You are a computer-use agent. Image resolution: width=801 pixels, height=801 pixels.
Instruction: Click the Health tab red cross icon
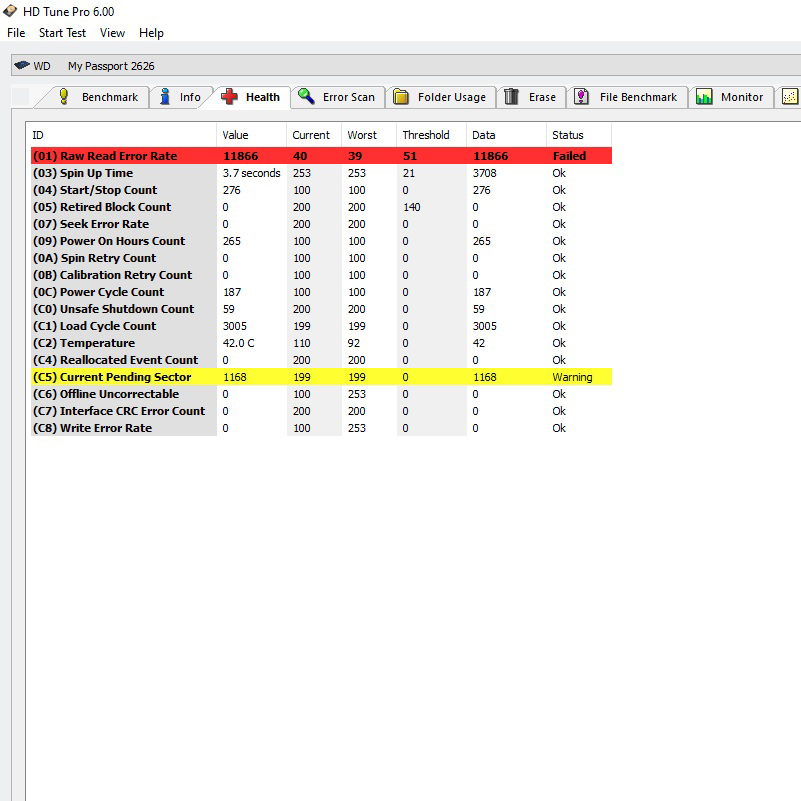pyautogui.click(x=229, y=97)
